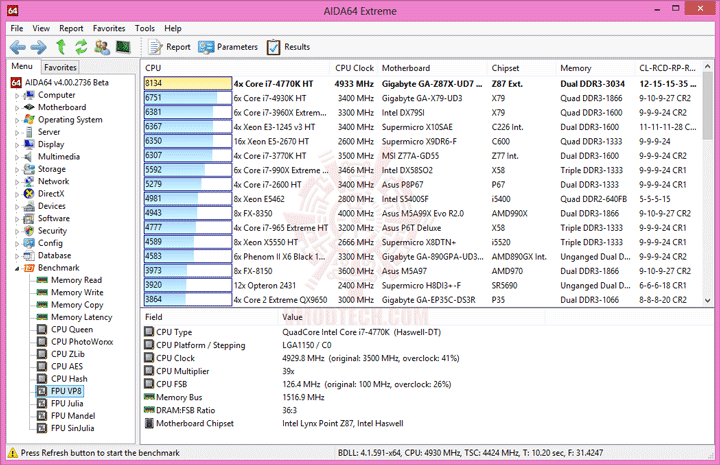Open the FPU SinJulia benchmark
This screenshot has height=465, width=720.
[73, 428]
